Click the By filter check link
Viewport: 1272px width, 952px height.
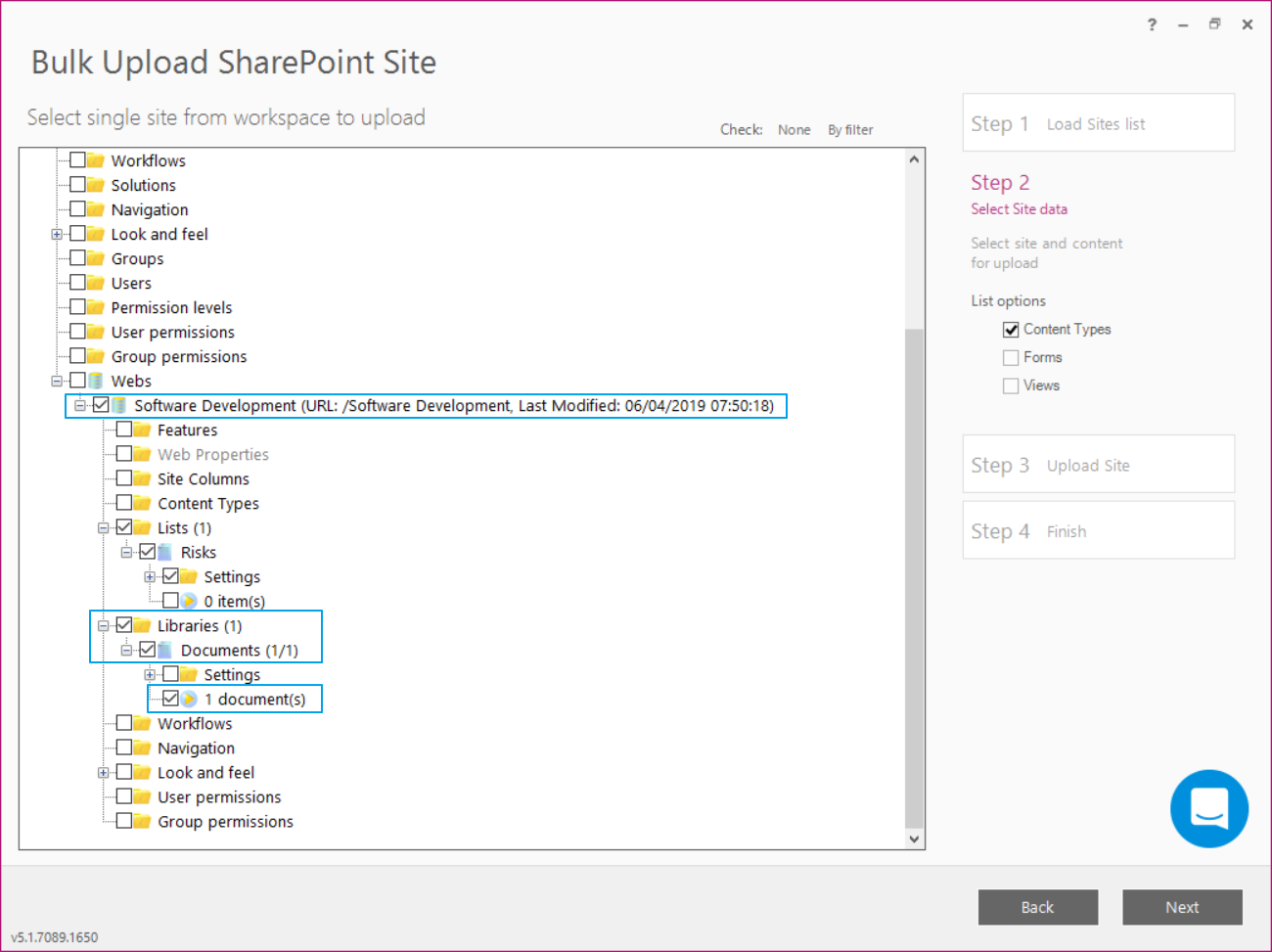[850, 130]
